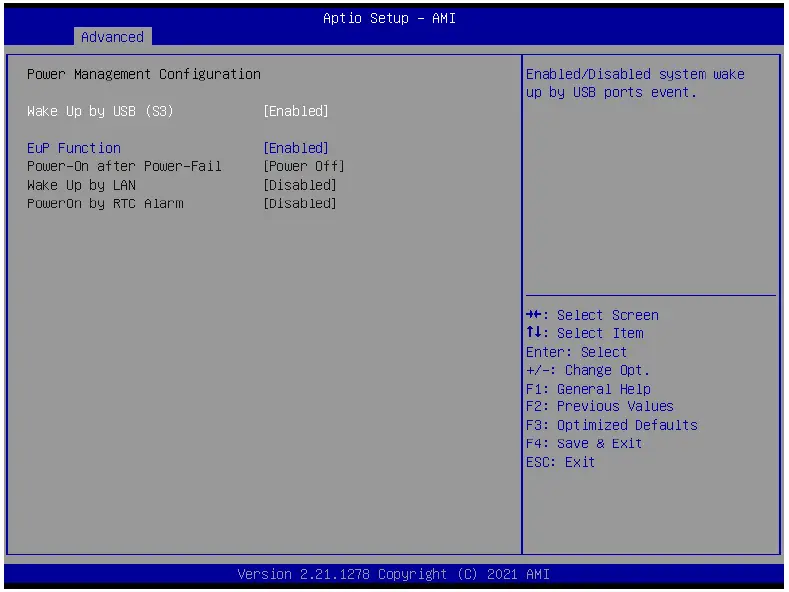Select Power-On after Power-Fail label

pyautogui.click(x=124, y=166)
